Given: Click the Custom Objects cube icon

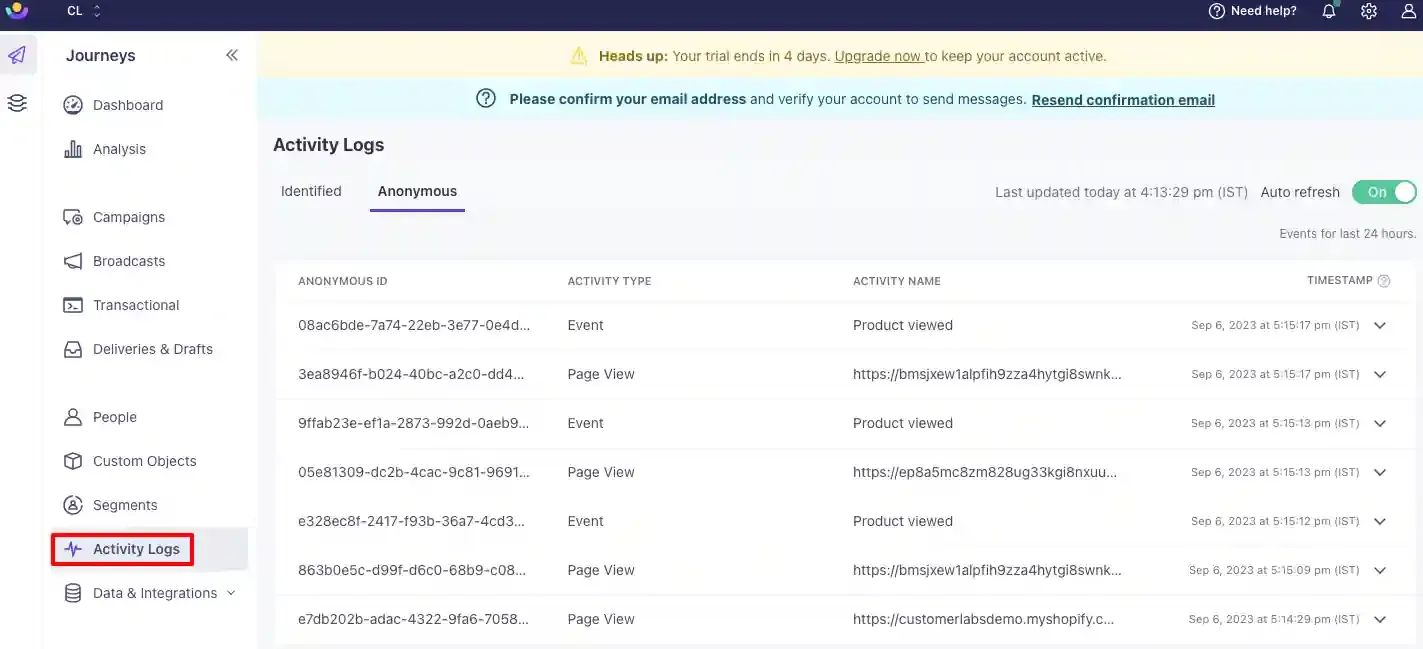Looking at the screenshot, I should (73, 461).
